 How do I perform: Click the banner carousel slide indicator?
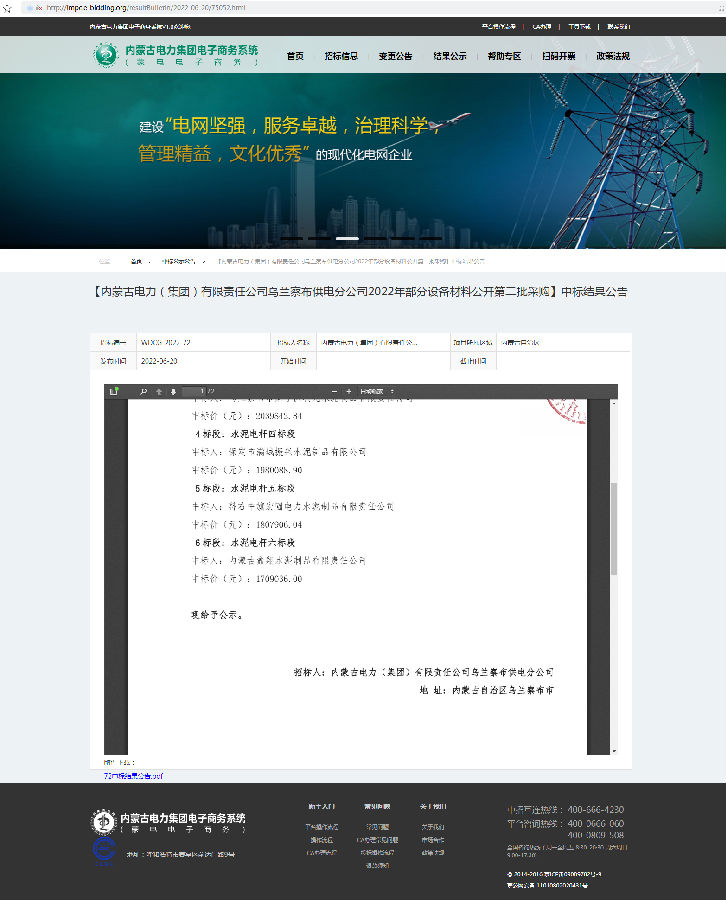[x=347, y=238]
